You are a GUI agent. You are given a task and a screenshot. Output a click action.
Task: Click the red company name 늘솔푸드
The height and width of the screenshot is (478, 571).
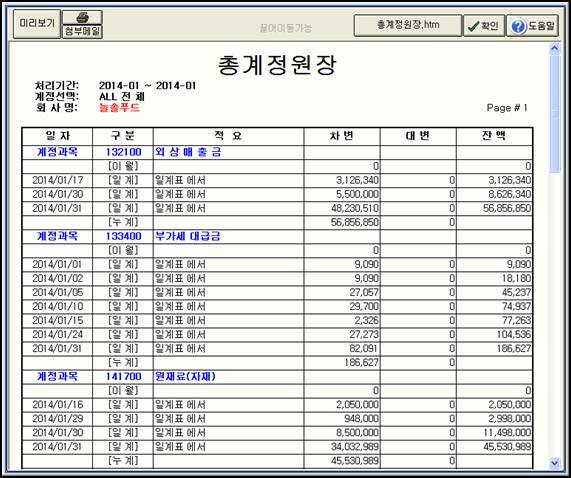click(119, 108)
